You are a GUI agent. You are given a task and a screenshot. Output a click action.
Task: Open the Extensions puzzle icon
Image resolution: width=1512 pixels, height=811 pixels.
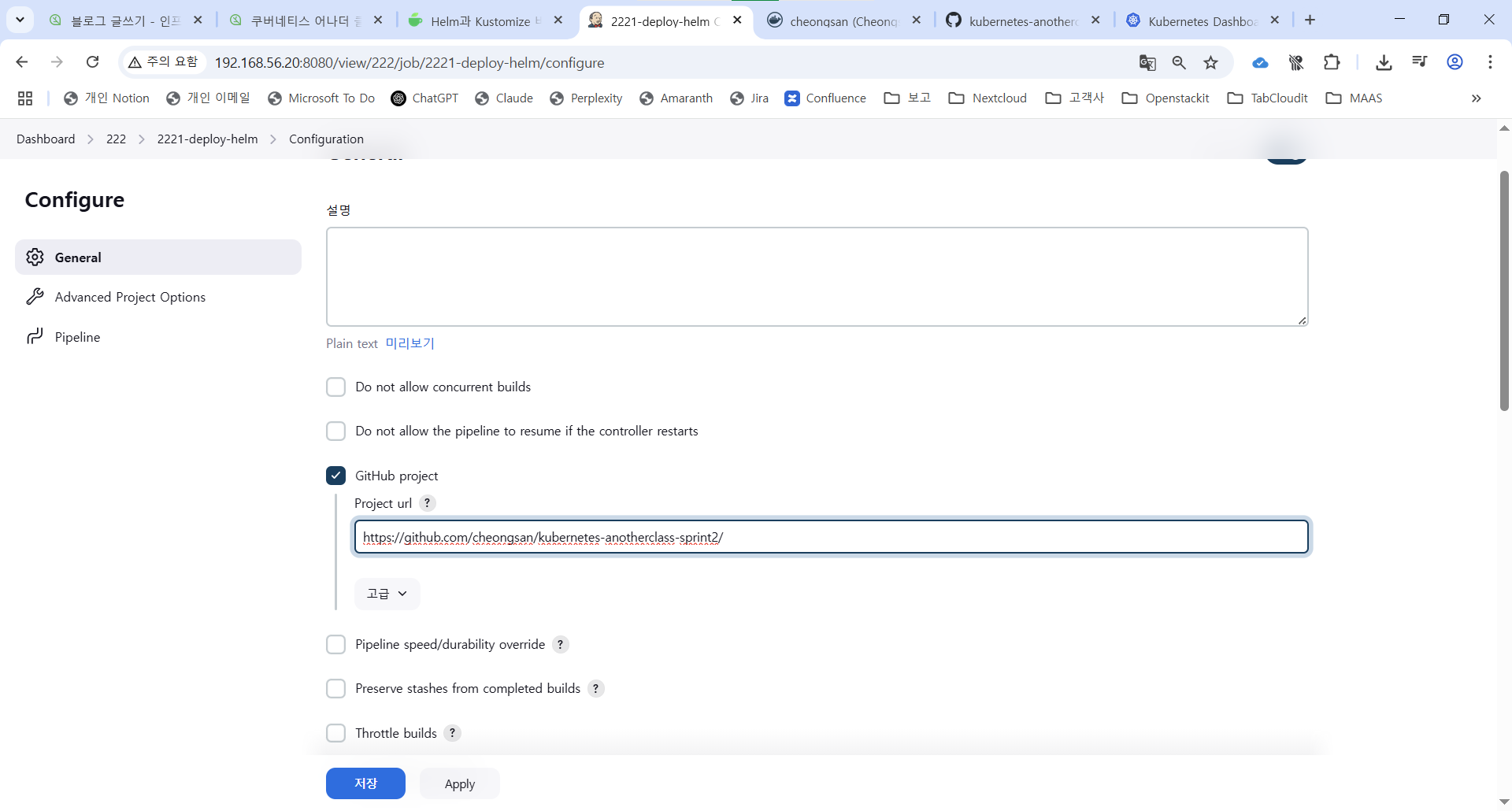point(1332,62)
